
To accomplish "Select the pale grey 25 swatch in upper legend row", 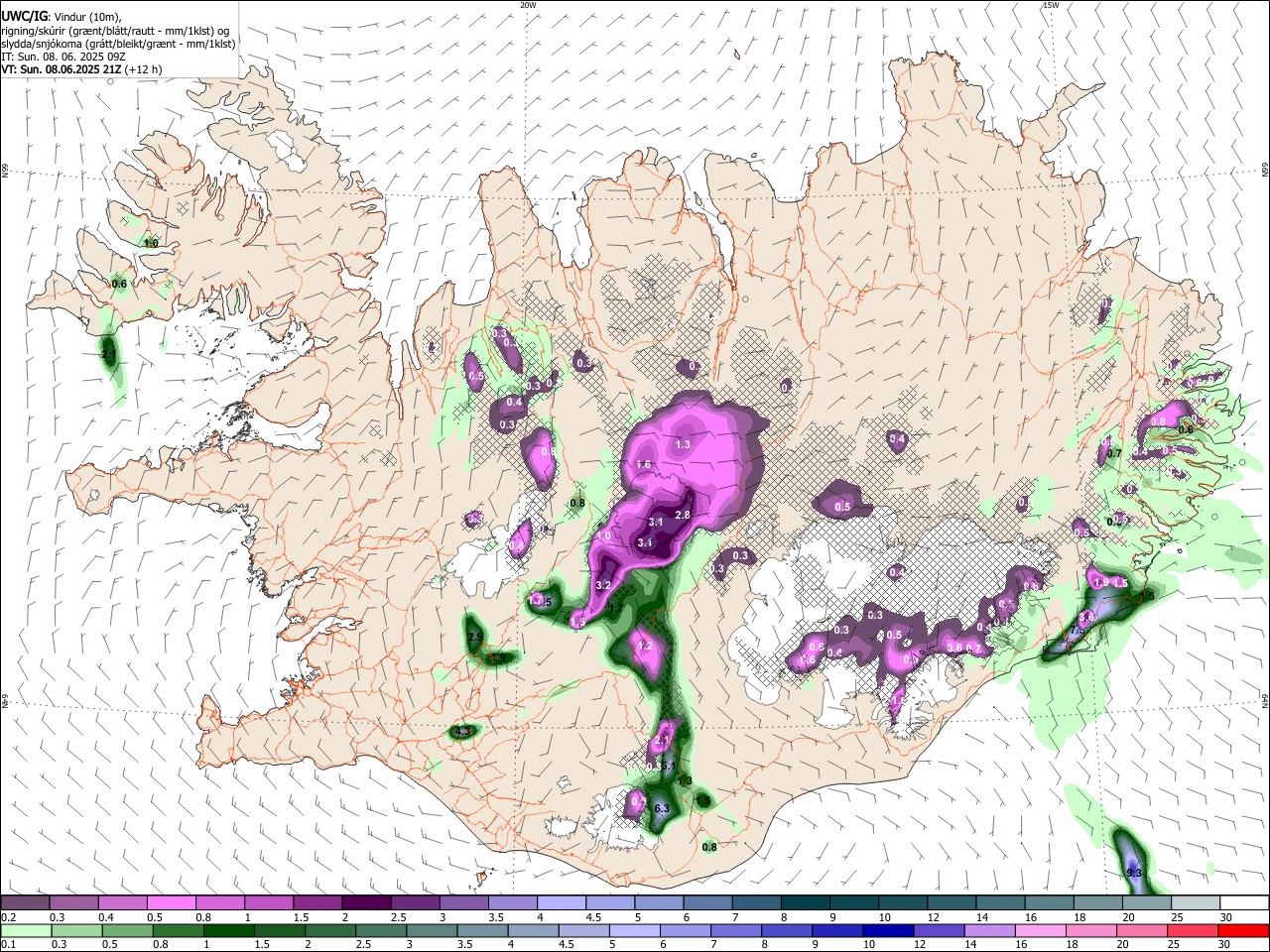I will click(x=1195, y=902).
